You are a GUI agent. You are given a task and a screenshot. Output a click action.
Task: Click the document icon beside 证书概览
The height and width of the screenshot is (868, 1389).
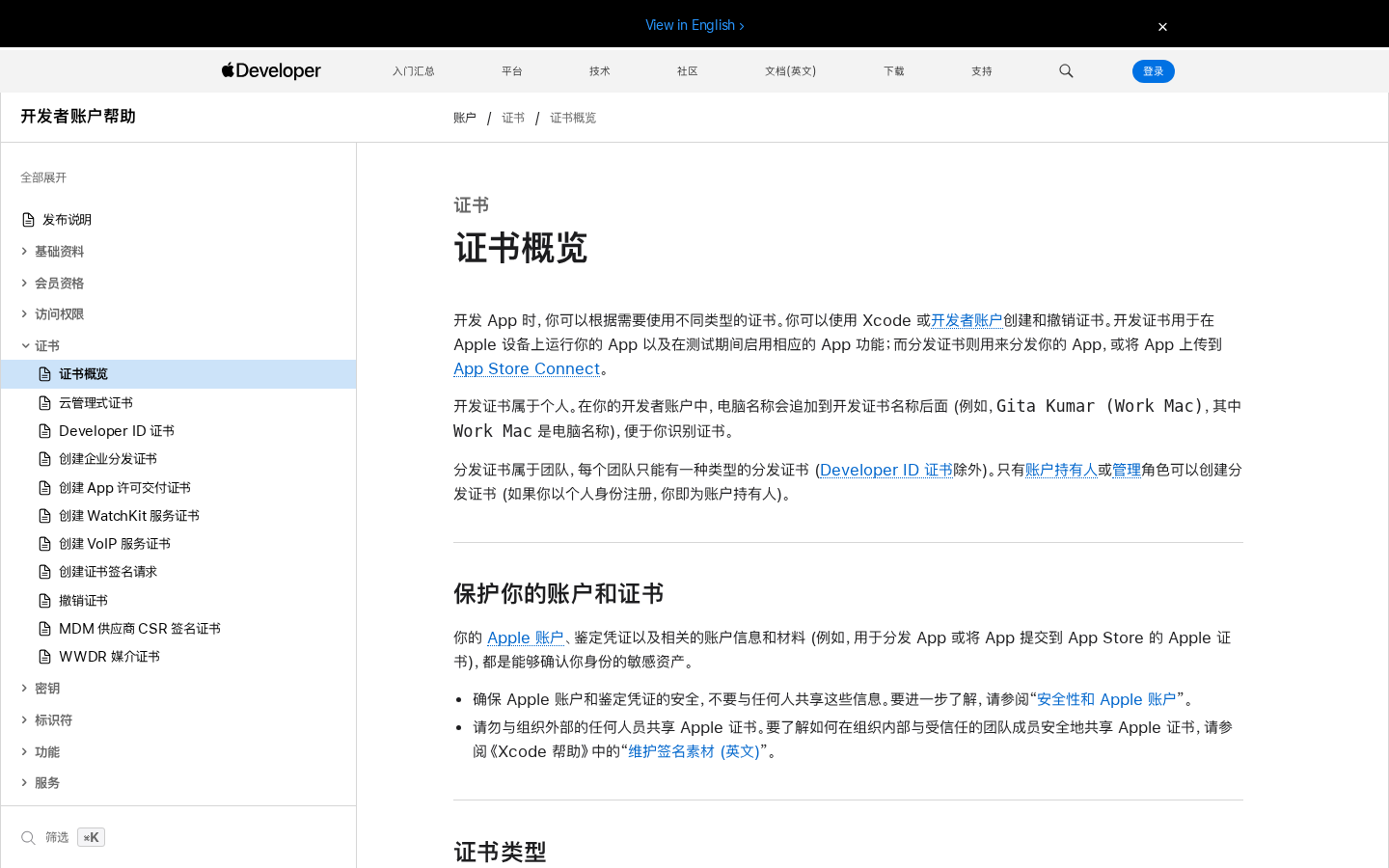coord(44,374)
